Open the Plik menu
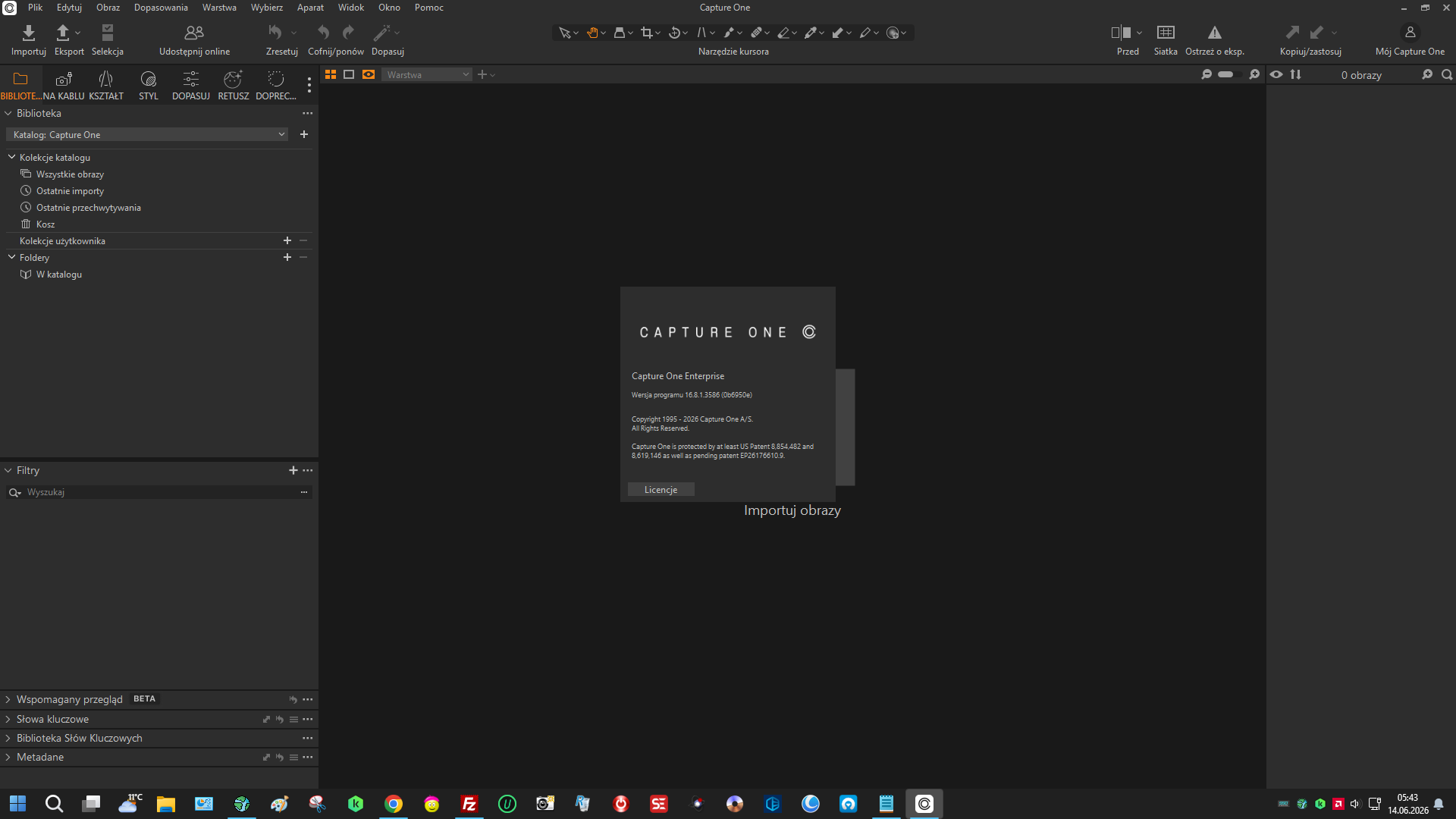 coord(35,8)
